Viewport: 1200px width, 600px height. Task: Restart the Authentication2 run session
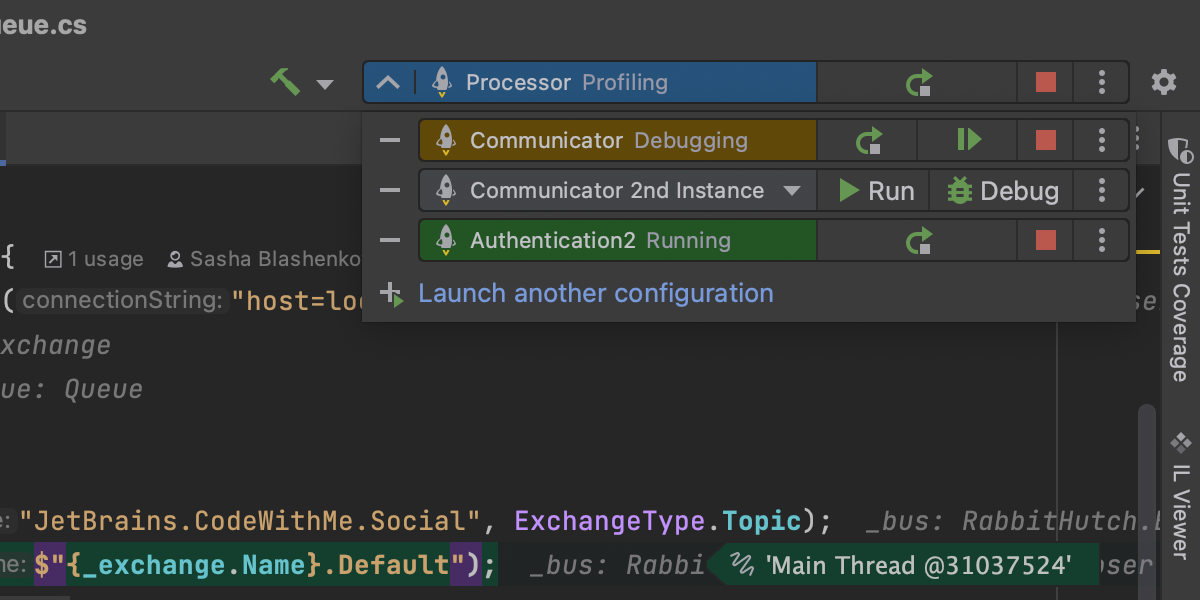point(919,240)
